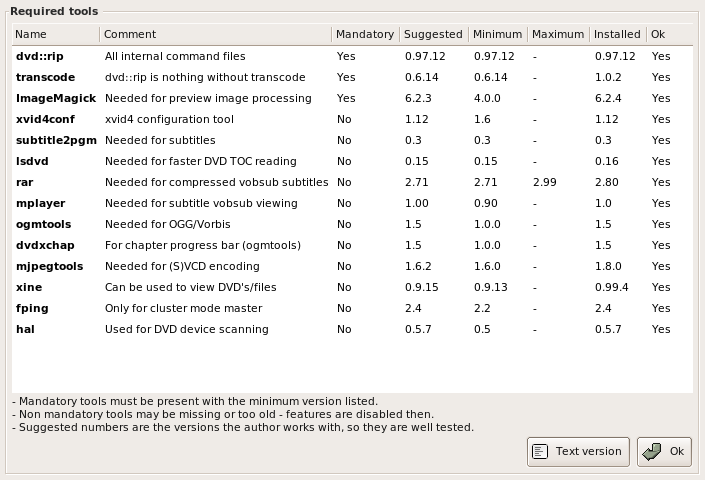Open the Text version view
Image resolution: width=705 pixels, height=480 pixels.
pos(578,452)
